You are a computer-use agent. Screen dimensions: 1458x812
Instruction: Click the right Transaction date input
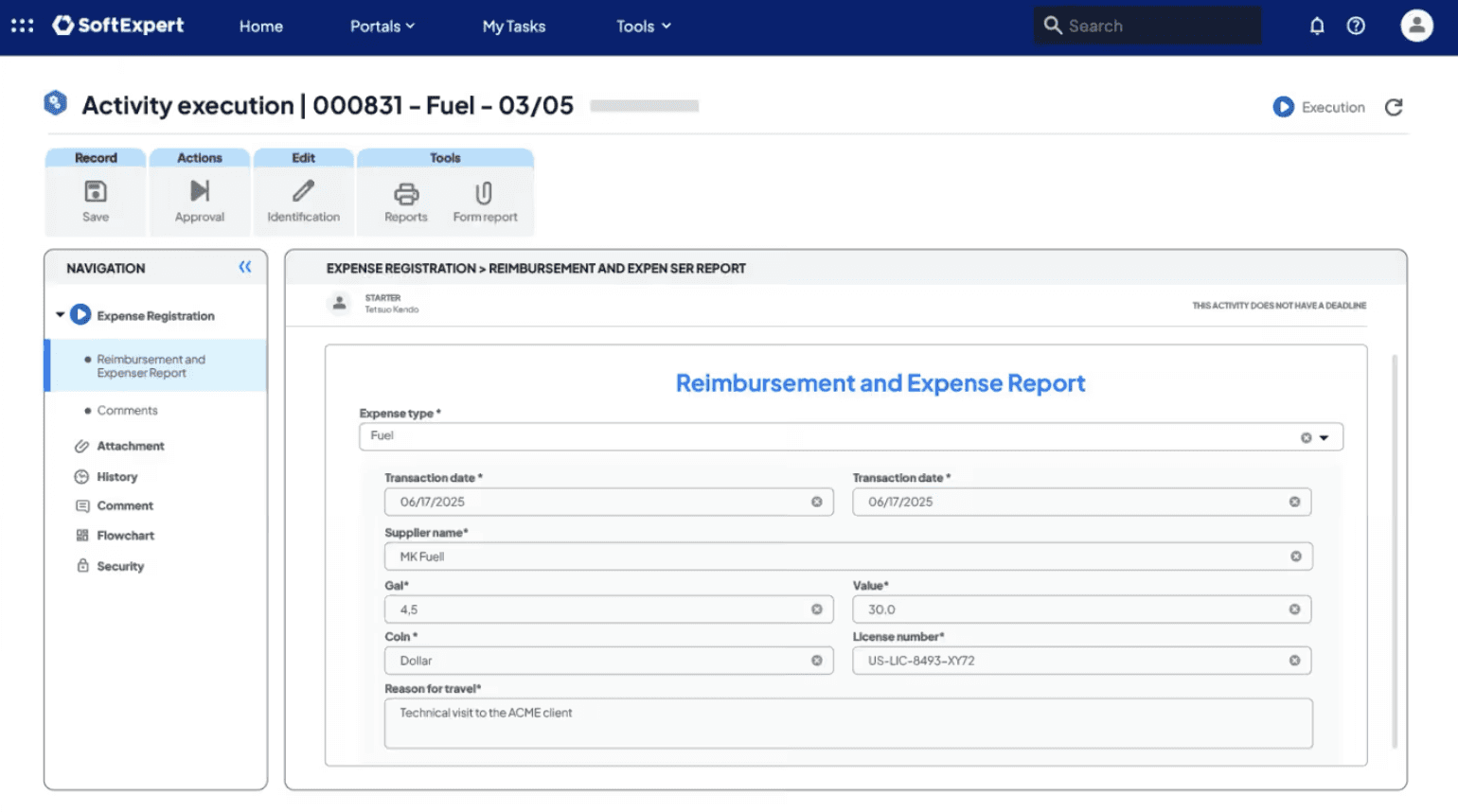1081,502
